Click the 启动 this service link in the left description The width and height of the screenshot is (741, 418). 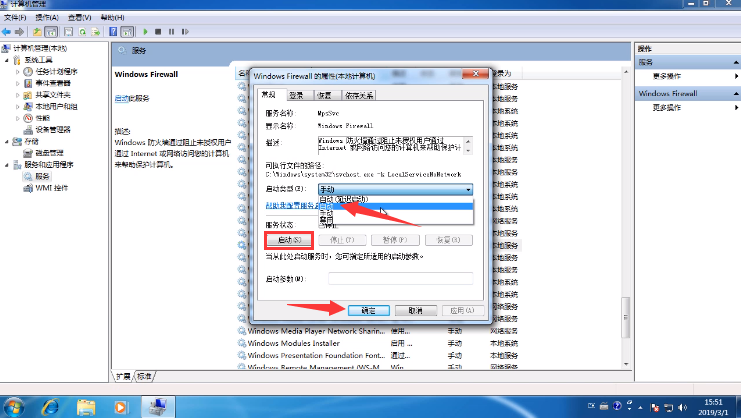click(121, 98)
